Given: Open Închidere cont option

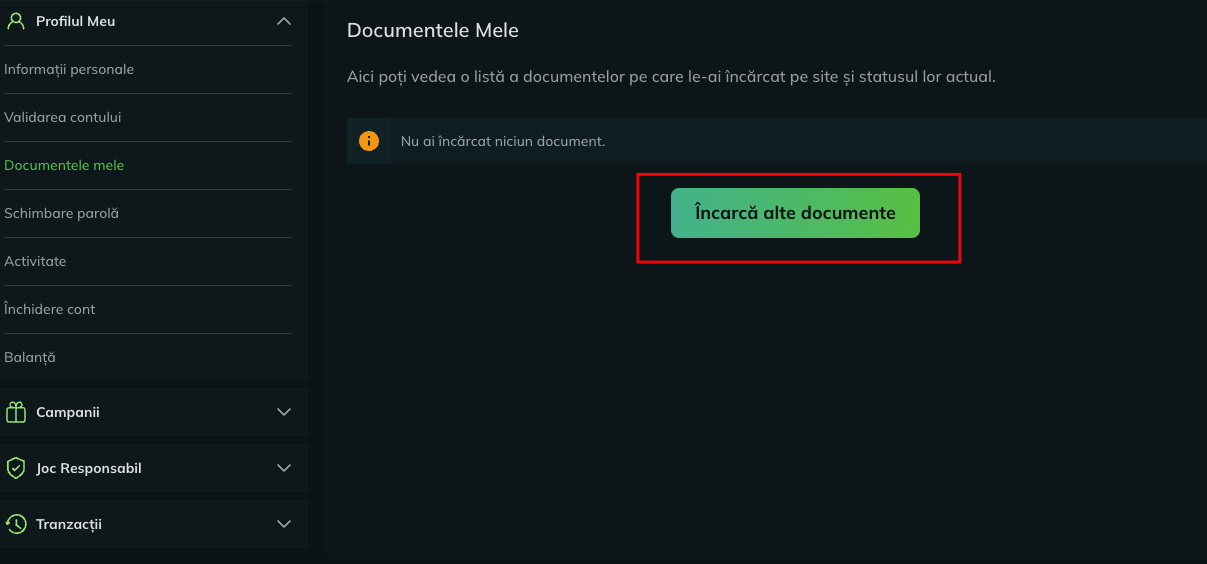Looking at the screenshot, I should click(x=50, y=309).
